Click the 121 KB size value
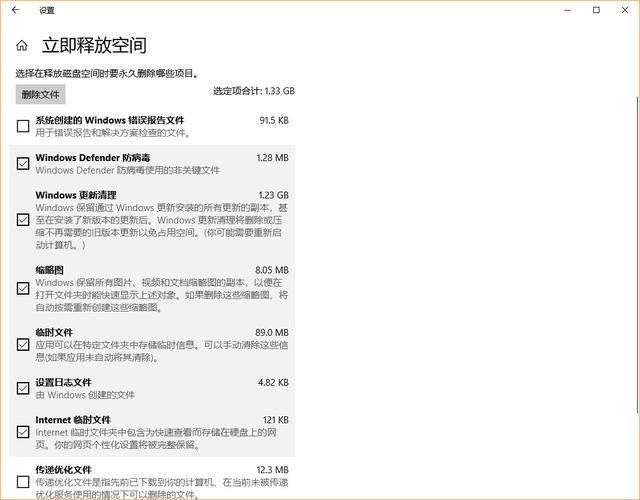Screen dimensions: 640x500 coord(276,420)
